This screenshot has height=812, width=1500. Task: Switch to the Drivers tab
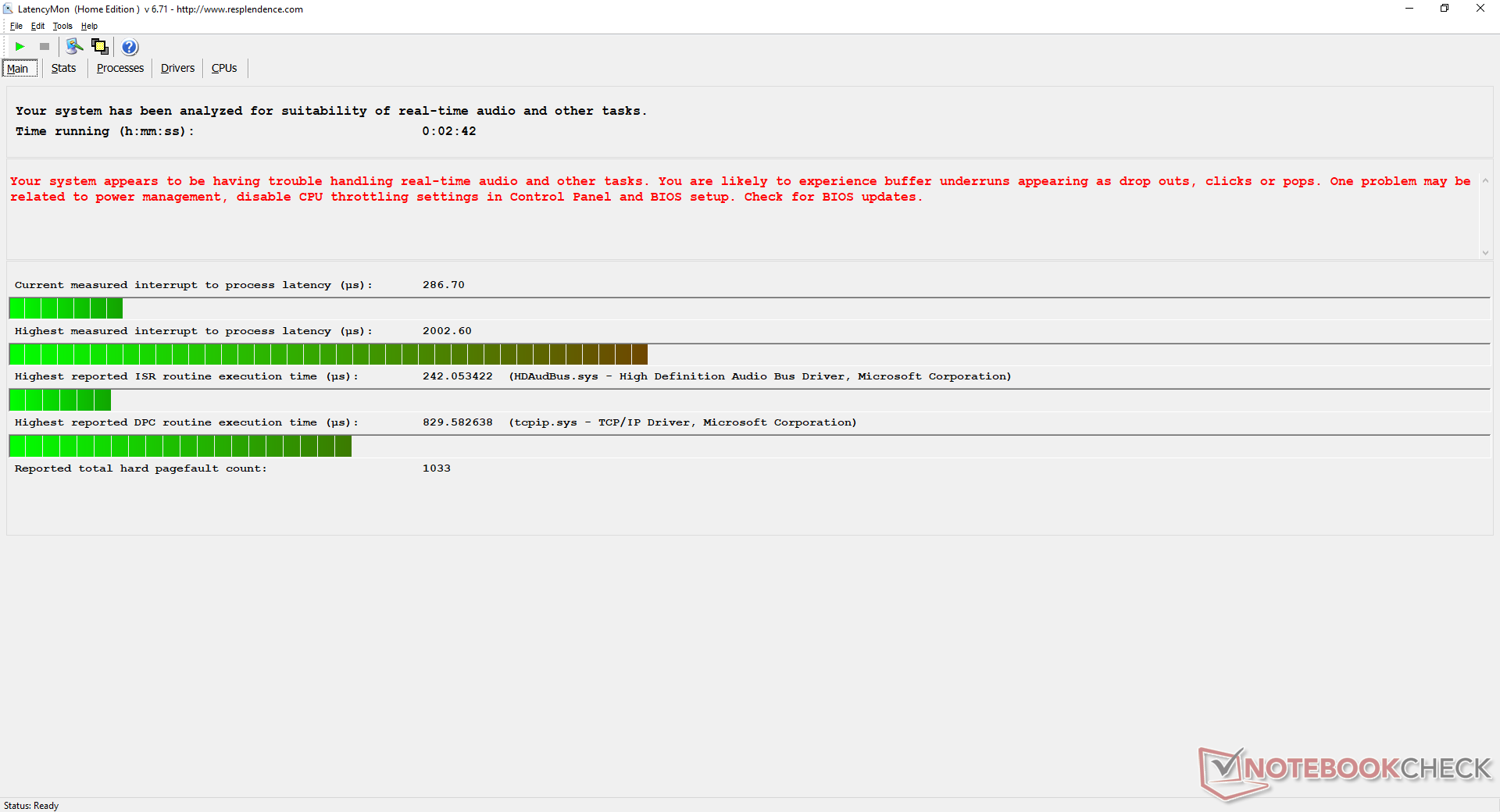click(177, 69)
